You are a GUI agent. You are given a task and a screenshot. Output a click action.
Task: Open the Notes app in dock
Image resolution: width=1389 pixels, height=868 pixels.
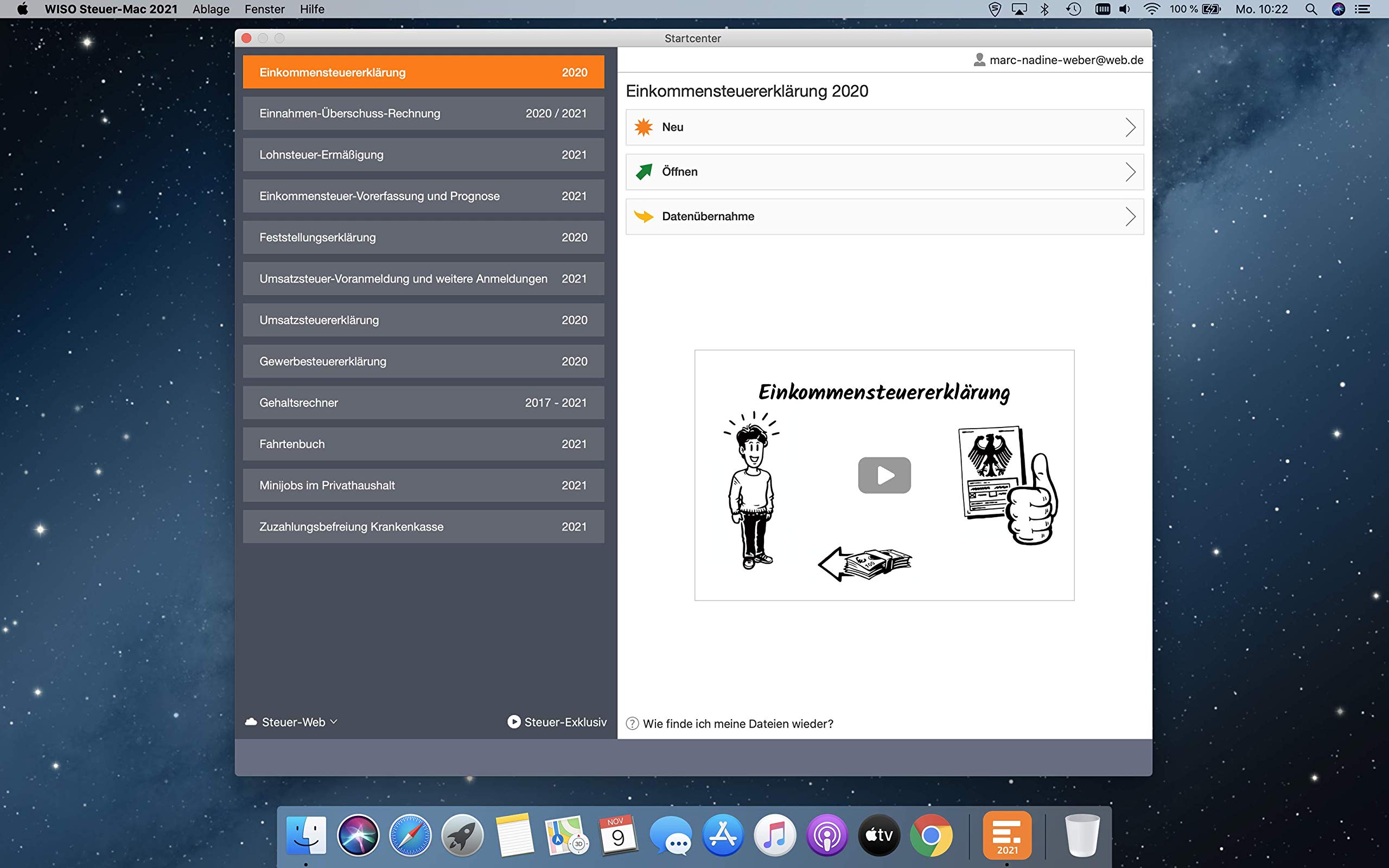coord(514,835)
